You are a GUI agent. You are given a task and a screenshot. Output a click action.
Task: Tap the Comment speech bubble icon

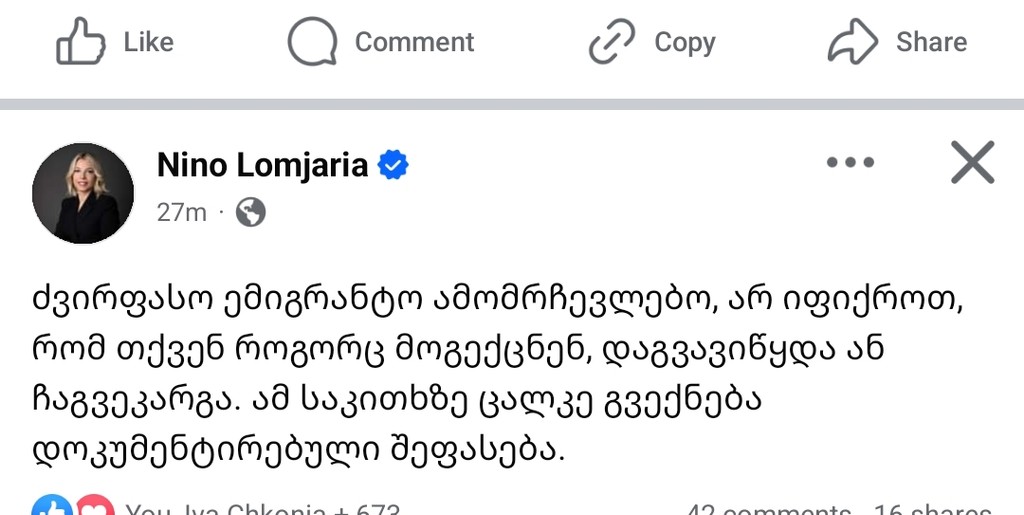tap(312, 42)
